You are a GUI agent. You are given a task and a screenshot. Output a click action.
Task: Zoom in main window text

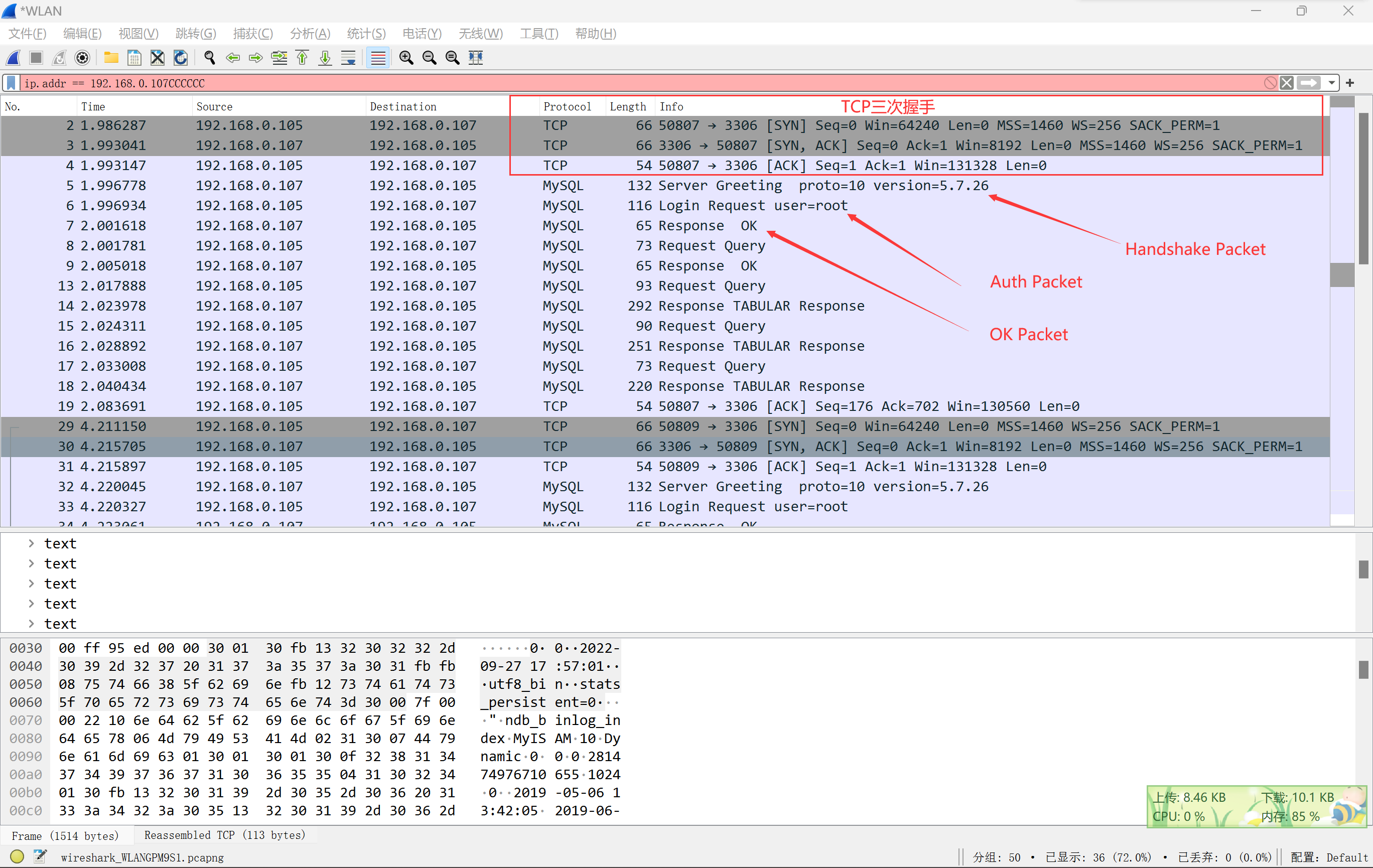pyautogui.click(x=406, y=58)
